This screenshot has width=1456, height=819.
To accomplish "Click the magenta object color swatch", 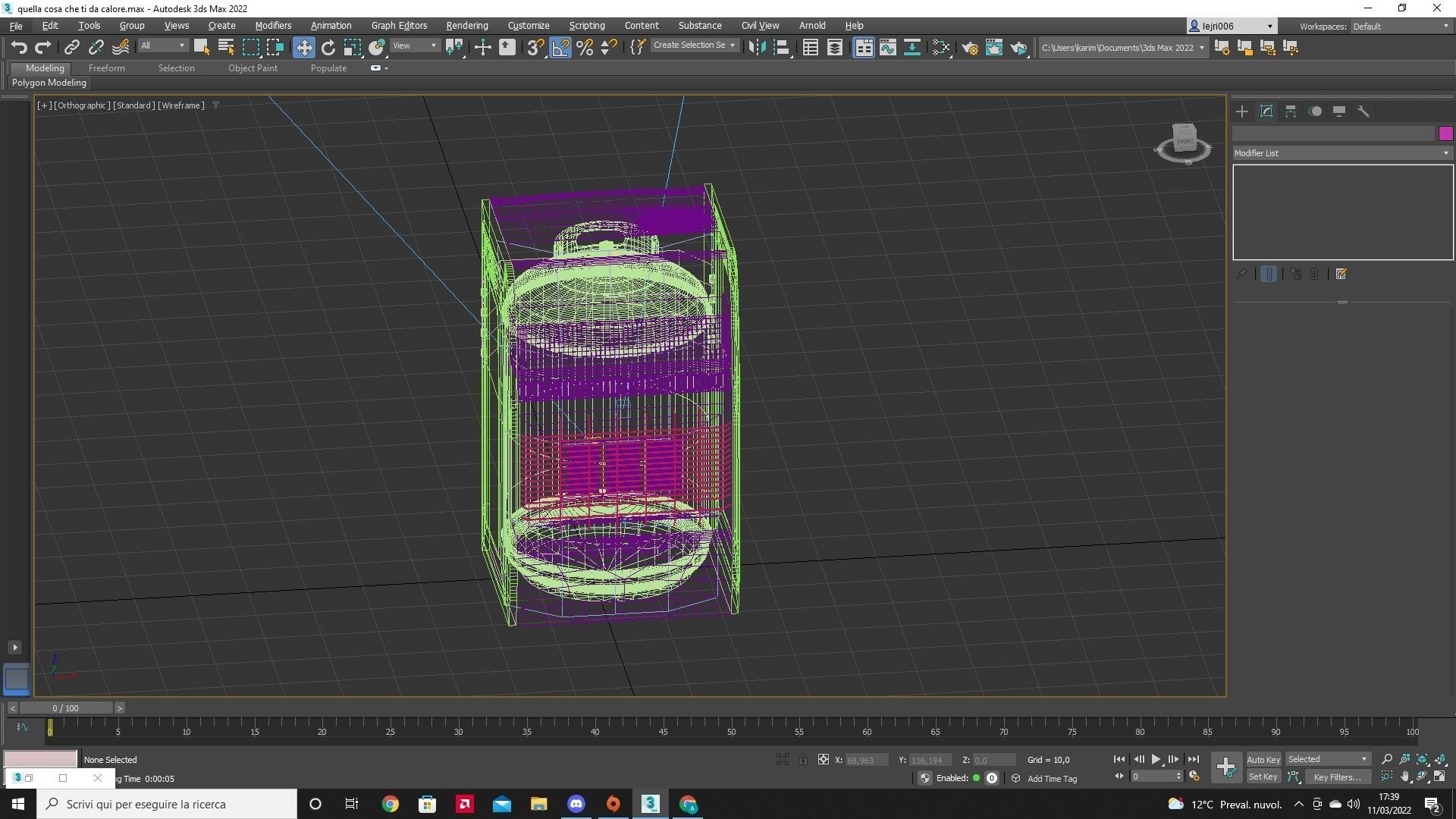I will click(1445, 133).
